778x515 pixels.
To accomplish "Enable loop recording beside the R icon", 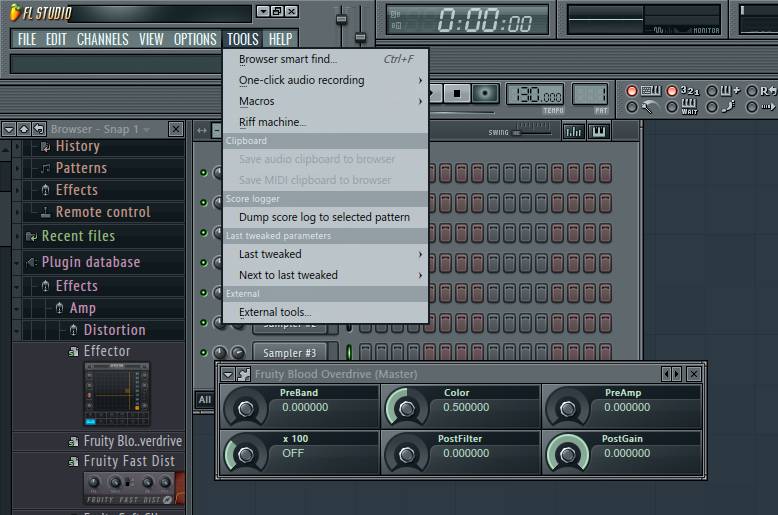I will (x=752, y=91).
